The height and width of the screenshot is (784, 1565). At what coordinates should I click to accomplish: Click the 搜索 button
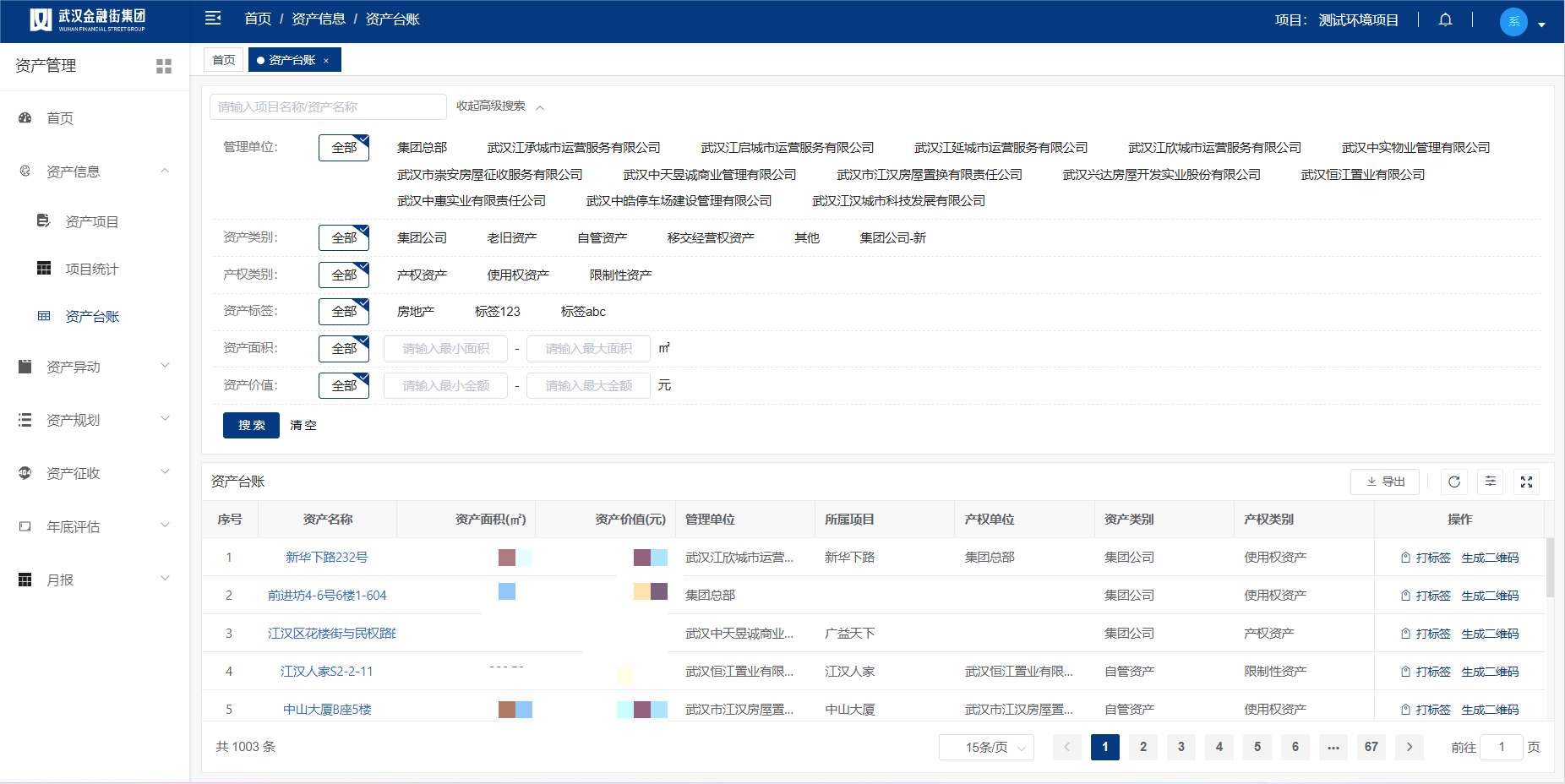[x=251, y=425]
